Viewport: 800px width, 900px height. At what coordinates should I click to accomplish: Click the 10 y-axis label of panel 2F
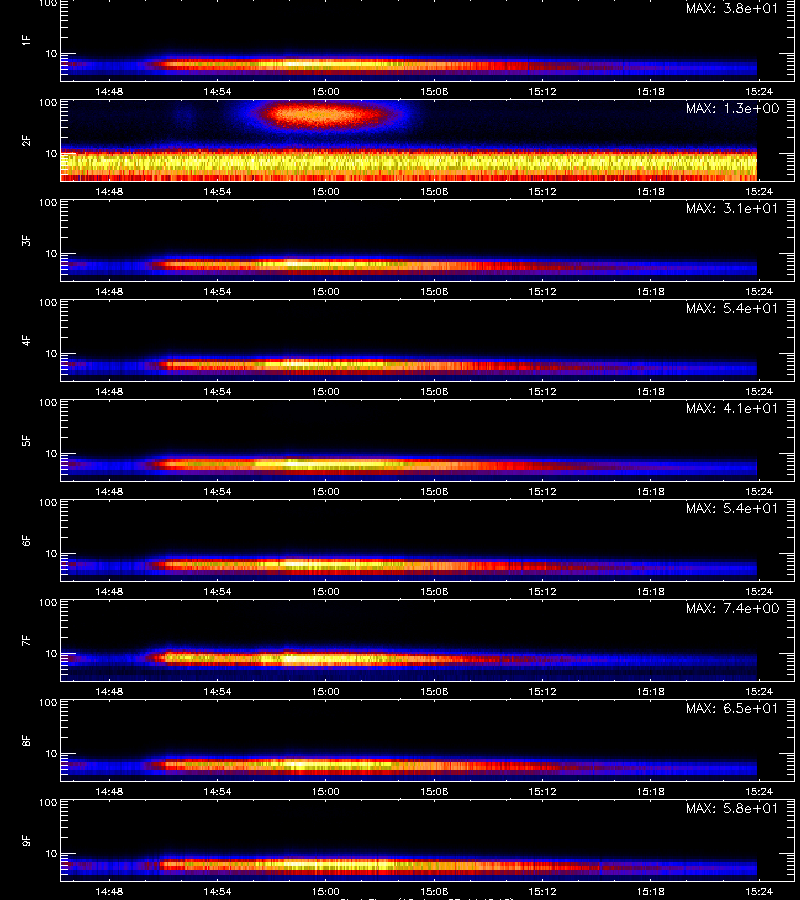pos(51,153)
